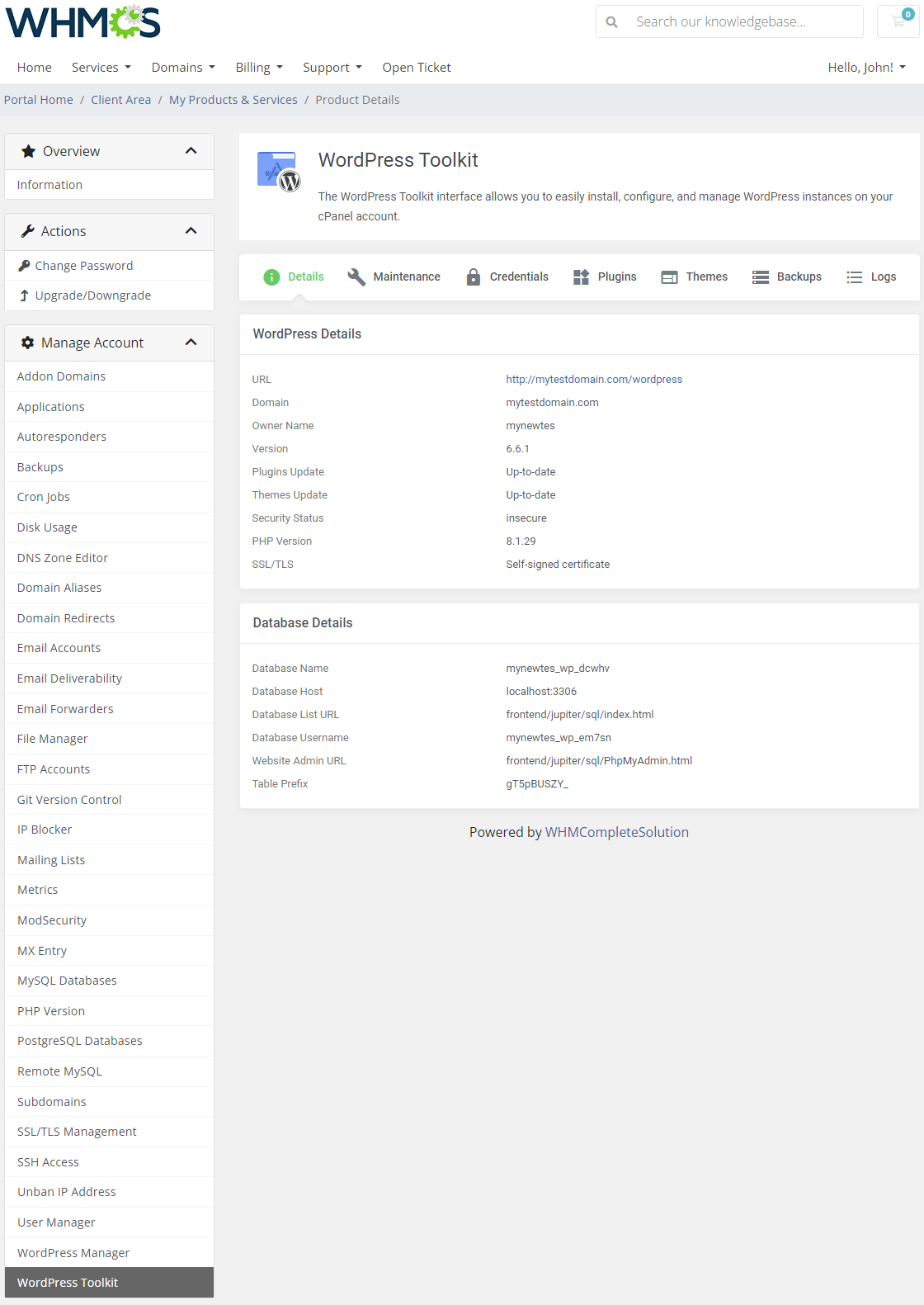Click the Client Area breadcrumb
924x1305 pixels.
pyautogui.click(x=121, y=100)
